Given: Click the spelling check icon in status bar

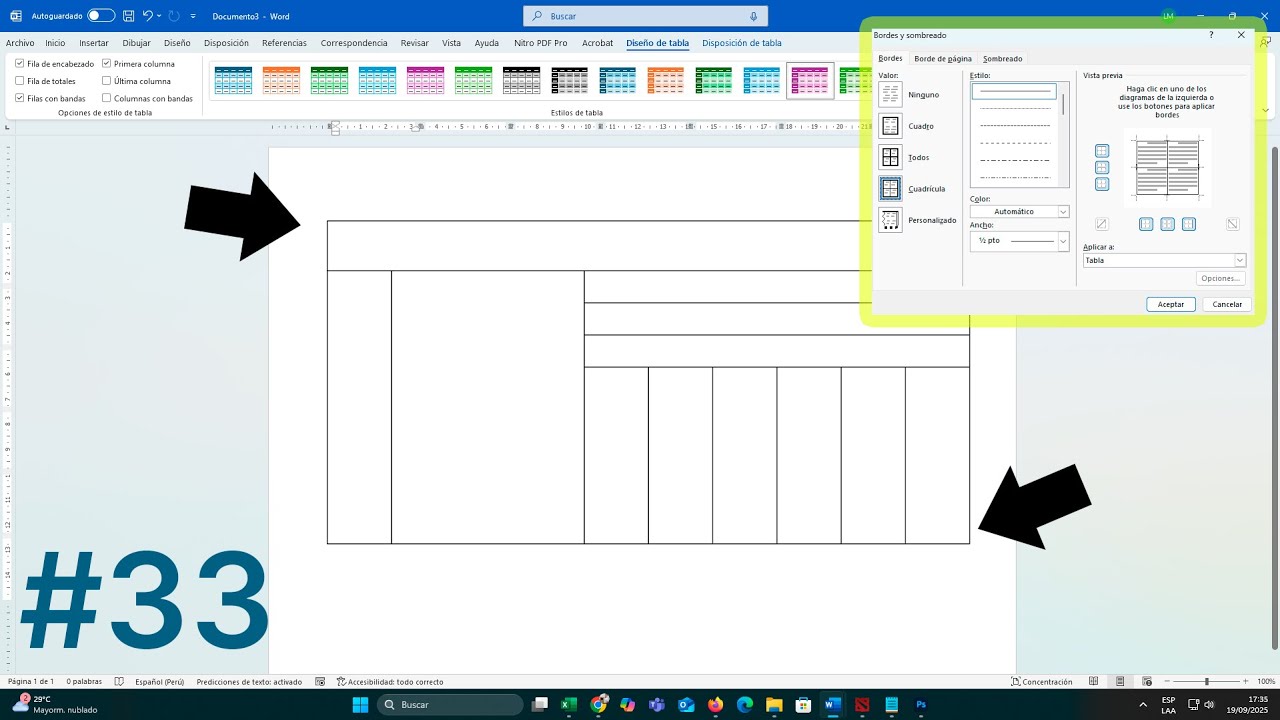Looking at the screenshot, I should (x=119, y=682).
